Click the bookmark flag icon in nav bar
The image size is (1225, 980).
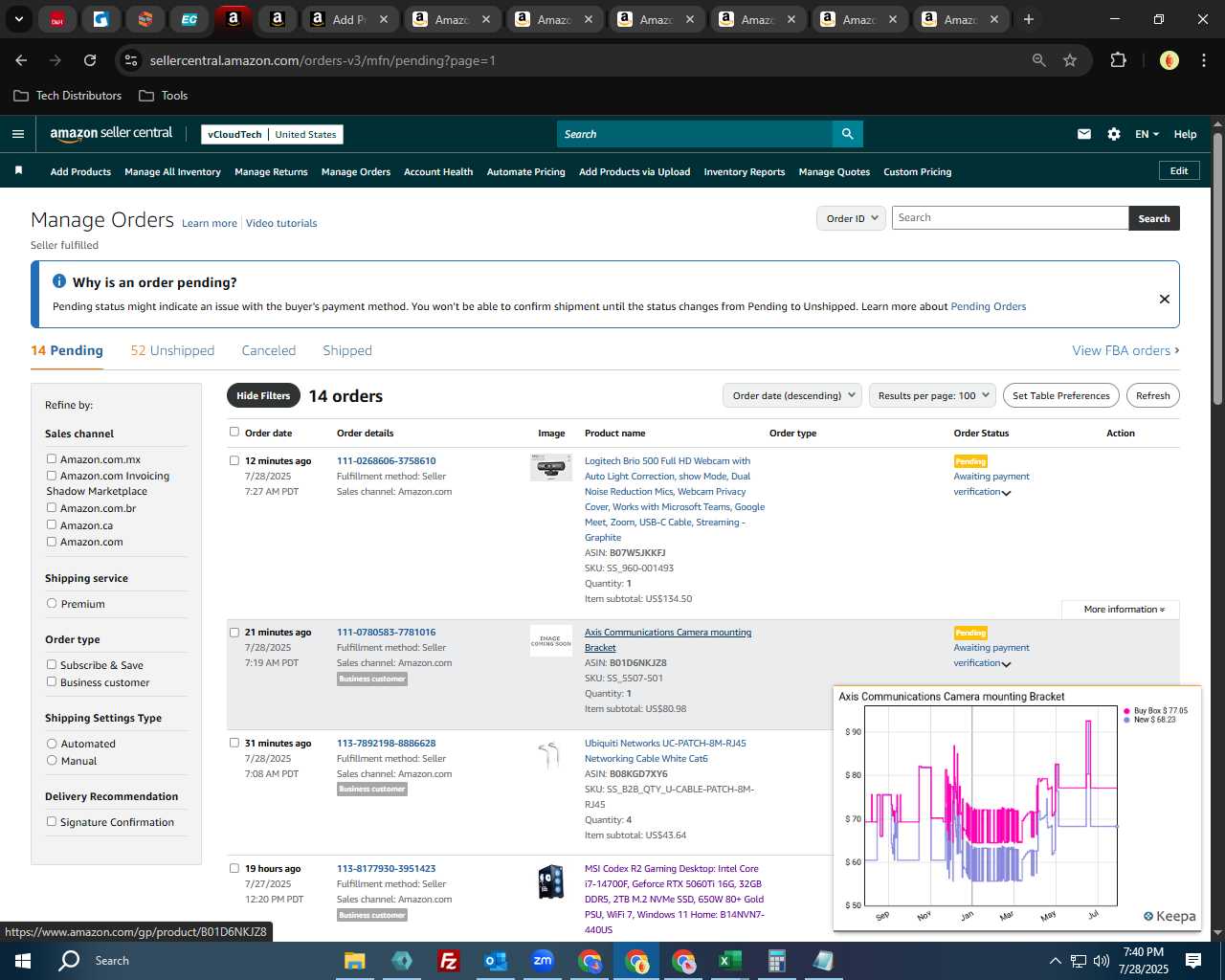coord(18,170)
